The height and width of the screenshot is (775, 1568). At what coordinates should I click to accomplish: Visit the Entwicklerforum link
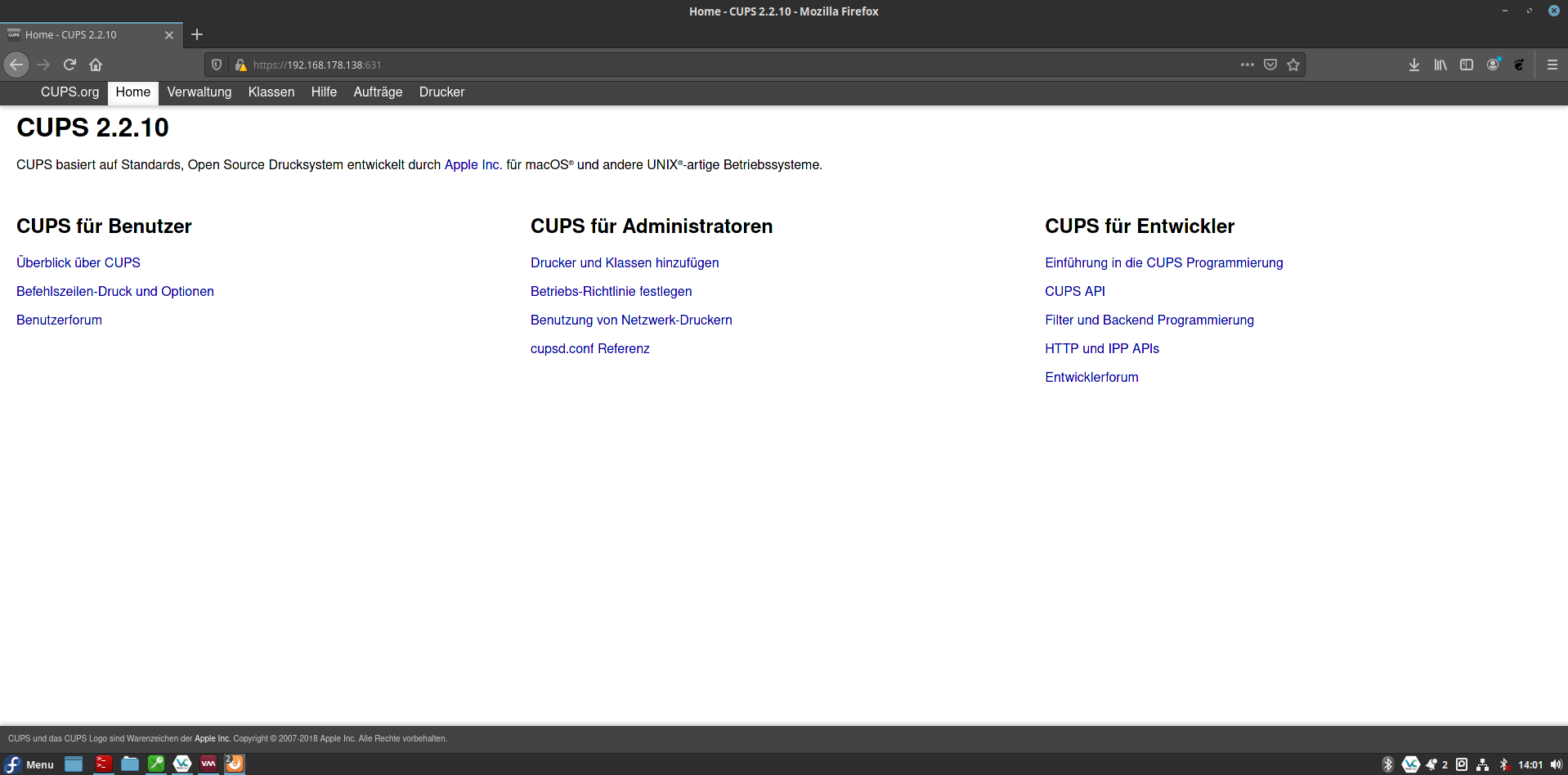click(1091, 377)
